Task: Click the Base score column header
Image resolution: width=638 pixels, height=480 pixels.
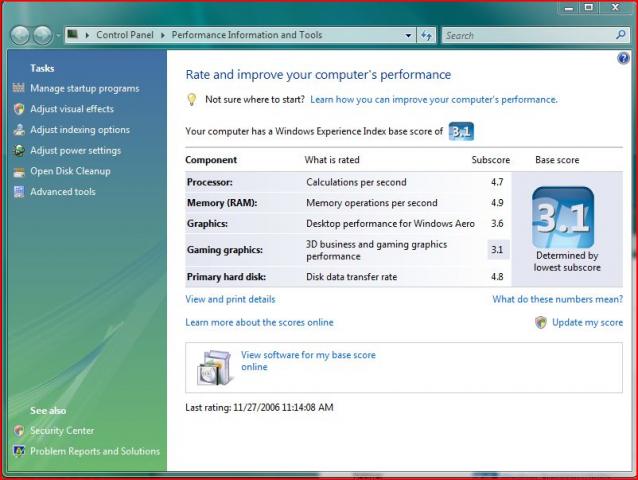Action: (557, 160)
